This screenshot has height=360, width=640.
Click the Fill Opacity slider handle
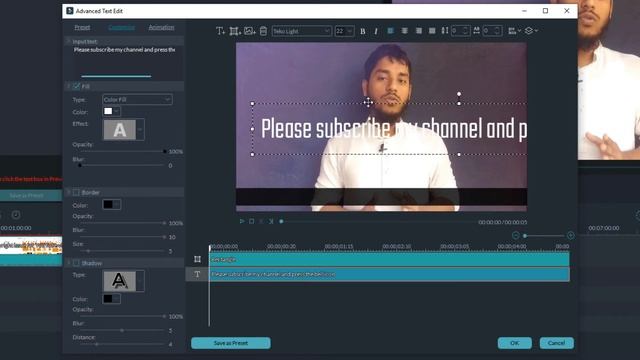pos(164,151)
